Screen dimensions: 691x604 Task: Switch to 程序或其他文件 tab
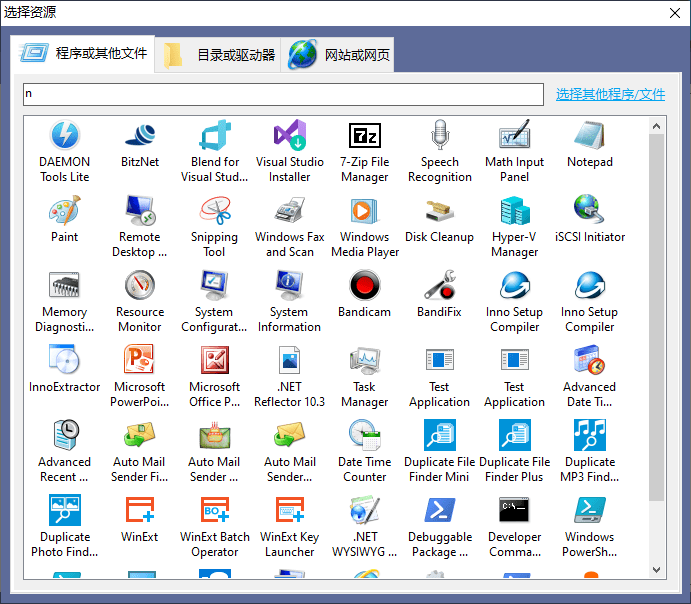click(82, 54)
